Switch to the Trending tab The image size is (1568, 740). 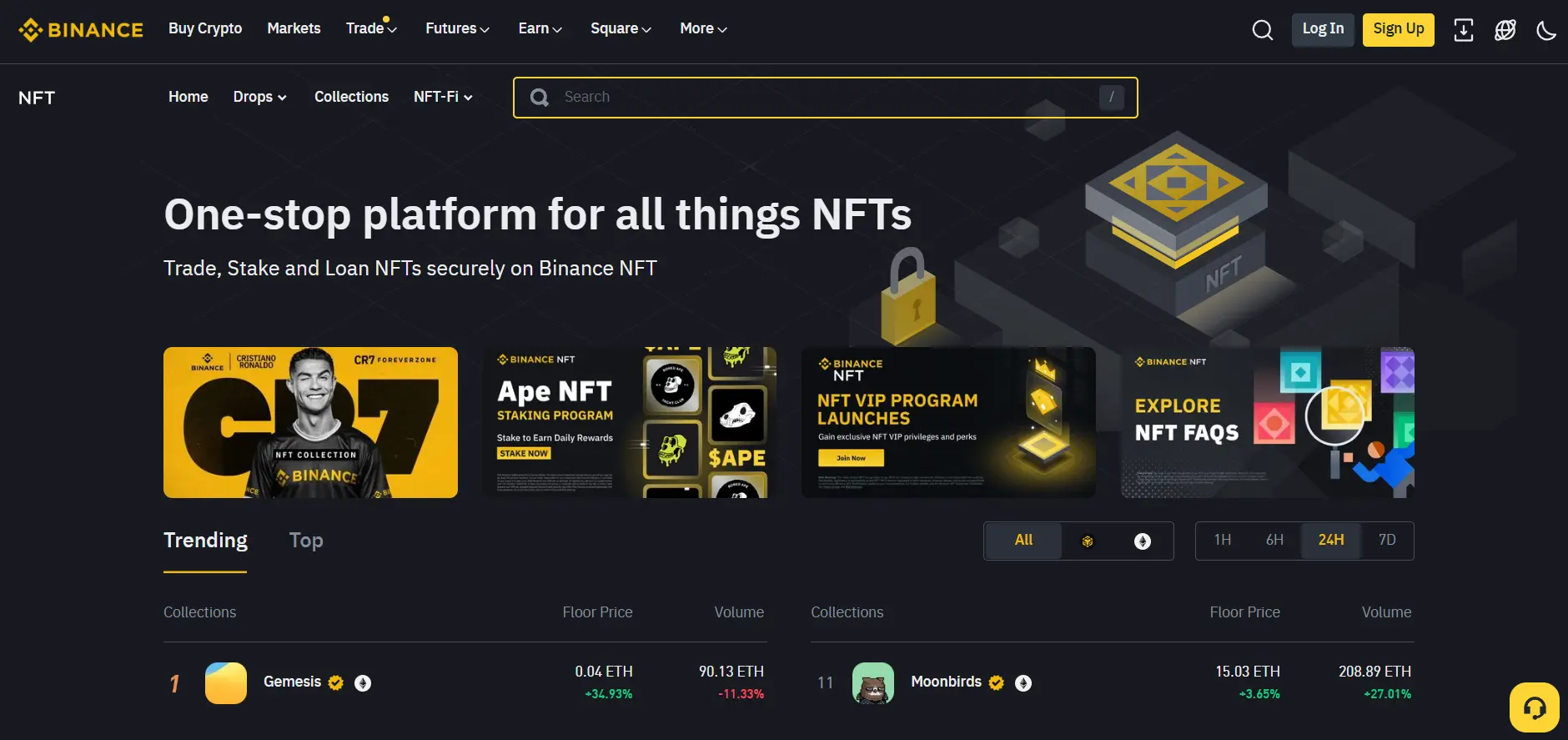pyautogui.click(x=205, y=541)
